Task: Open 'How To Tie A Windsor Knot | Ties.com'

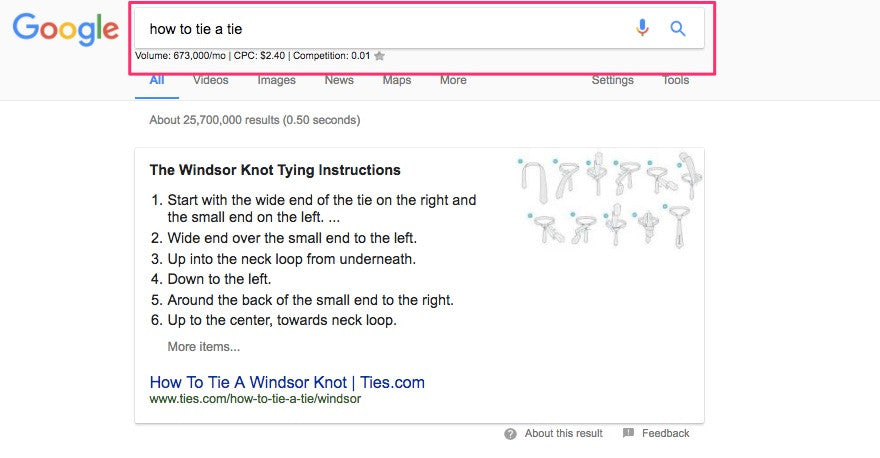Action: click(x=287, y=382)
